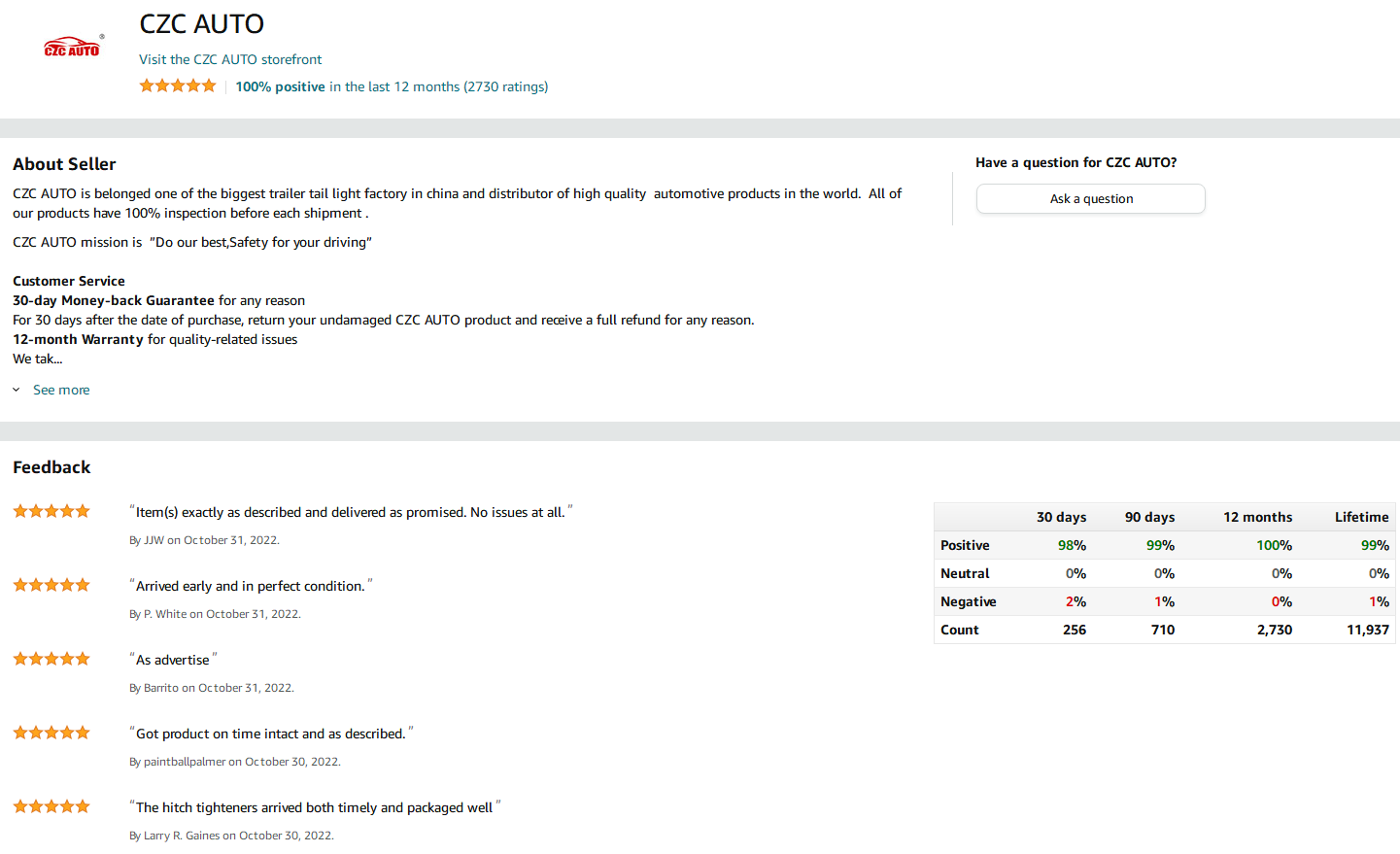Click the stars on paintballpalmer's feedback
Screen dimensions: 1400x854
point(51,733)
